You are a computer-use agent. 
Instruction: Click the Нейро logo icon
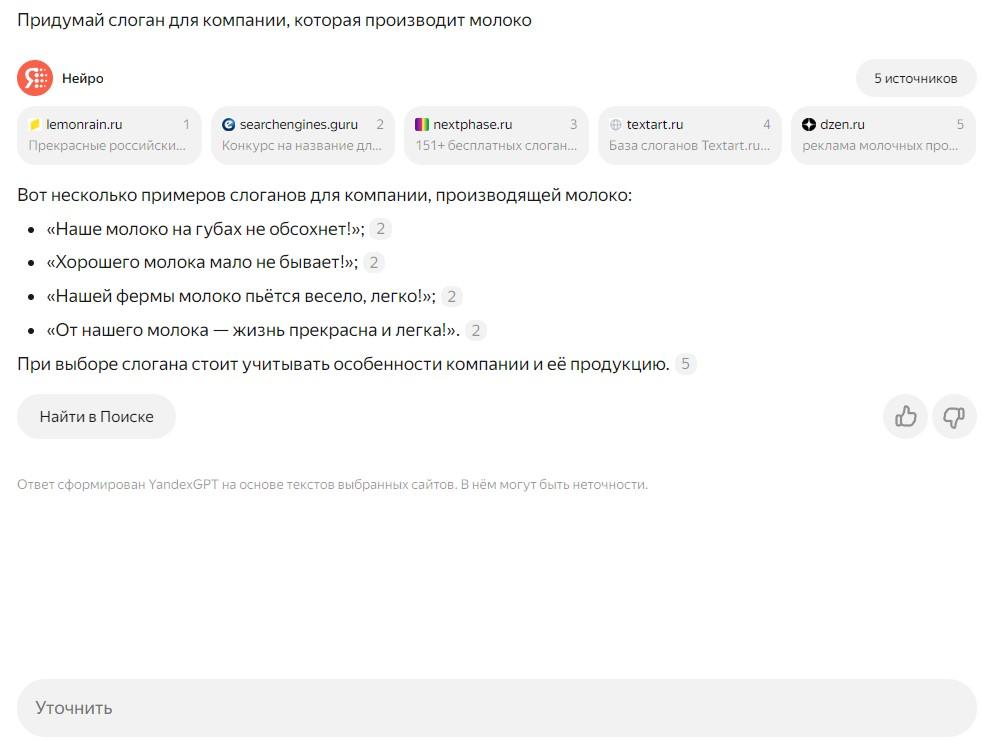click(x=33, y=77)
